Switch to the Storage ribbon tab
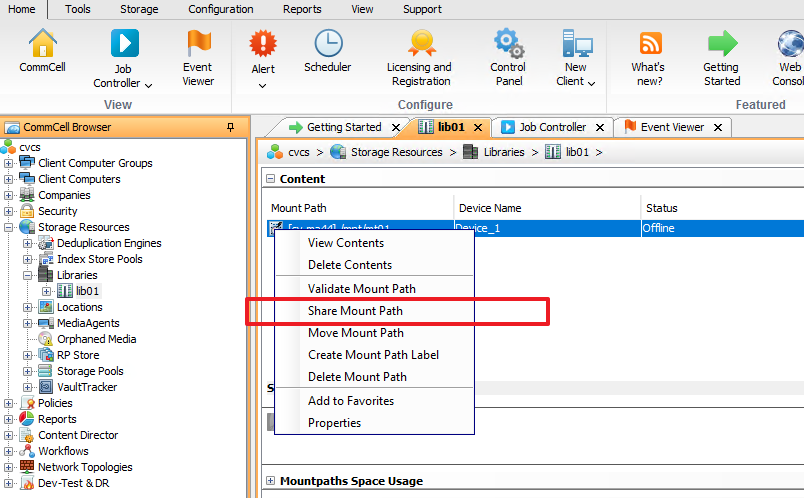The height and width of the screenshot is (498, 804). point(139,9)
